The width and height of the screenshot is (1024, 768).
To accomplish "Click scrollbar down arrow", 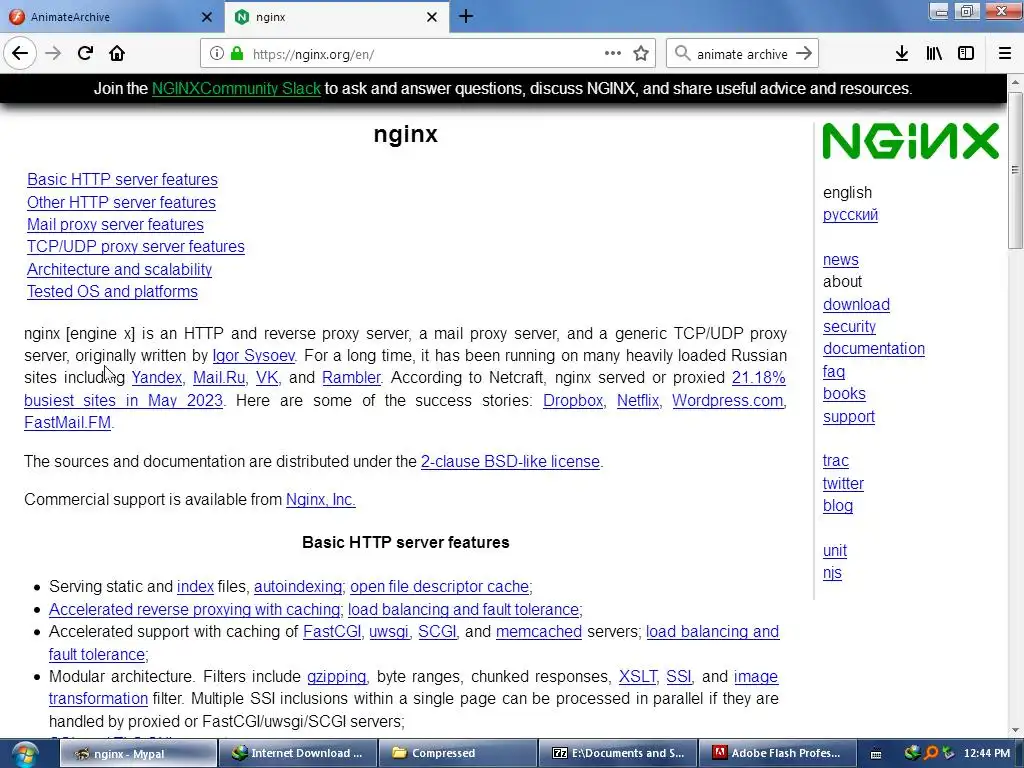I will tap(1015, 730).
